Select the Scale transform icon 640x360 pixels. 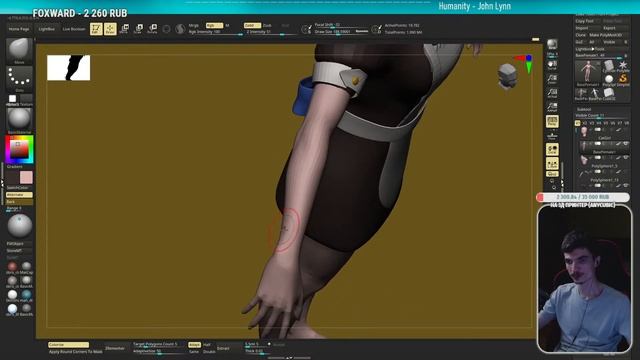(138, 29)
